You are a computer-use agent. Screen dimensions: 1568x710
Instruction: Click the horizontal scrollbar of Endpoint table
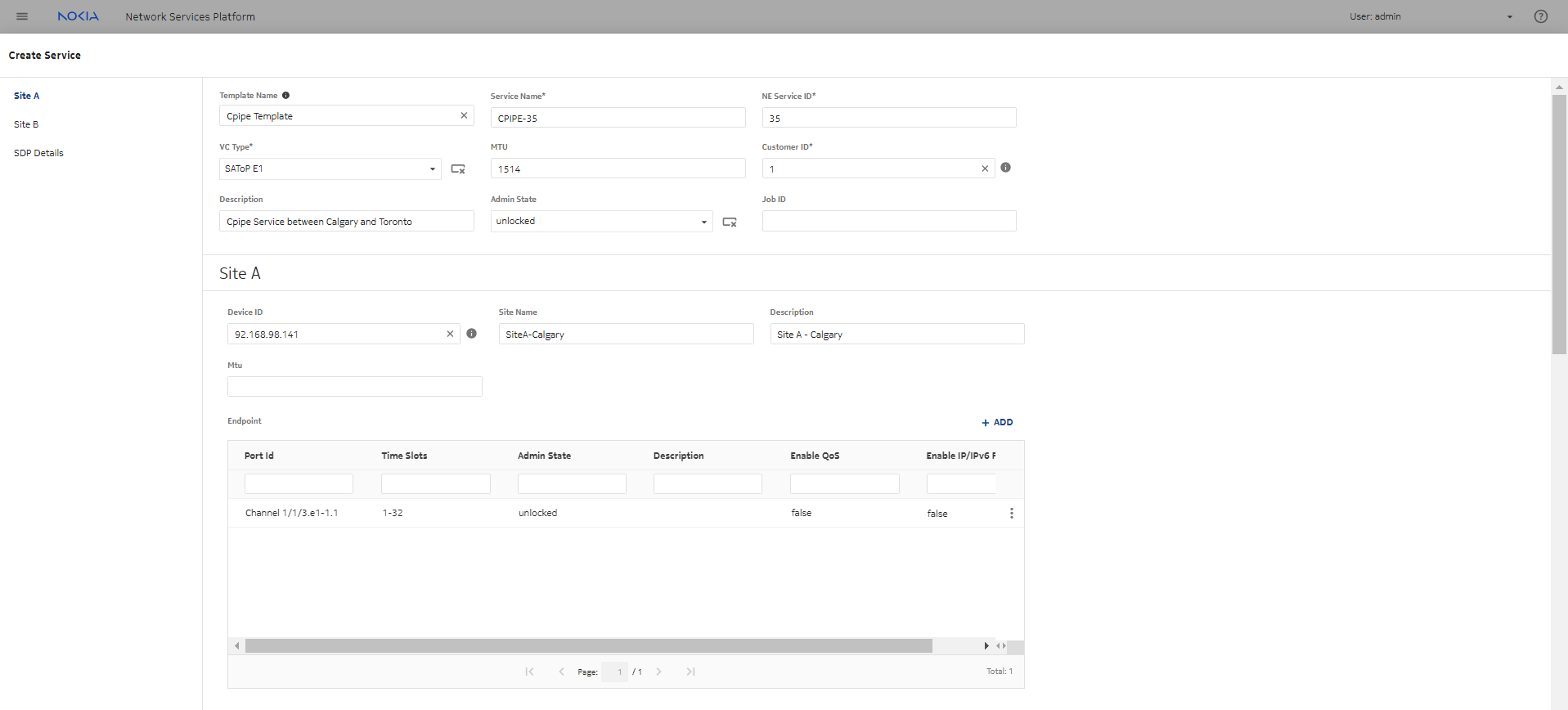click(588, 646)
